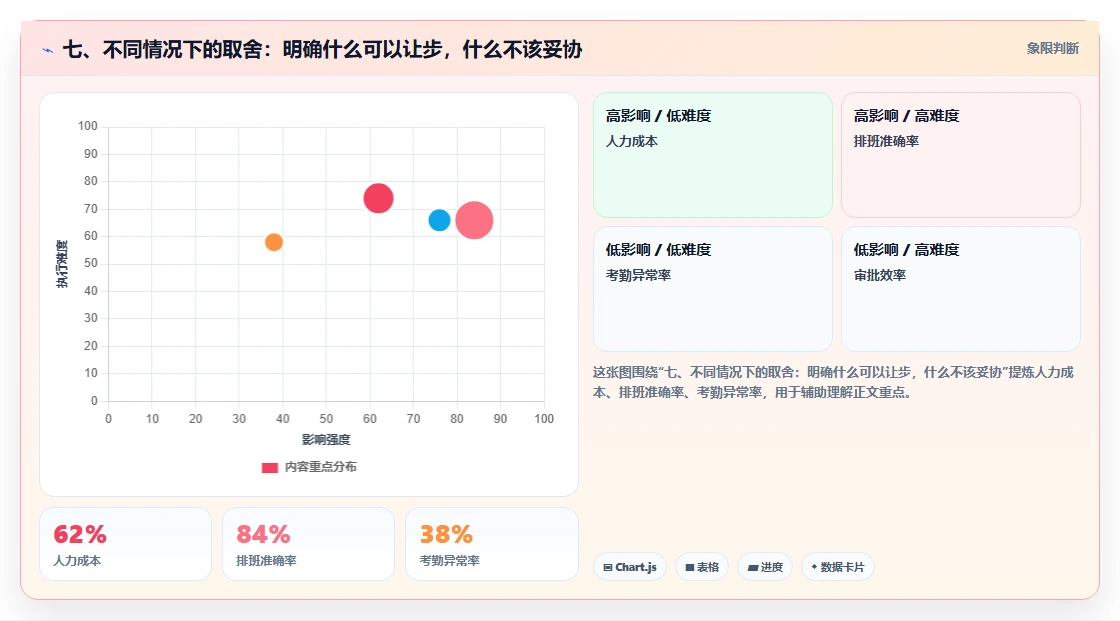Click 人力成本 text in the green quadrant

pos(631,141)
